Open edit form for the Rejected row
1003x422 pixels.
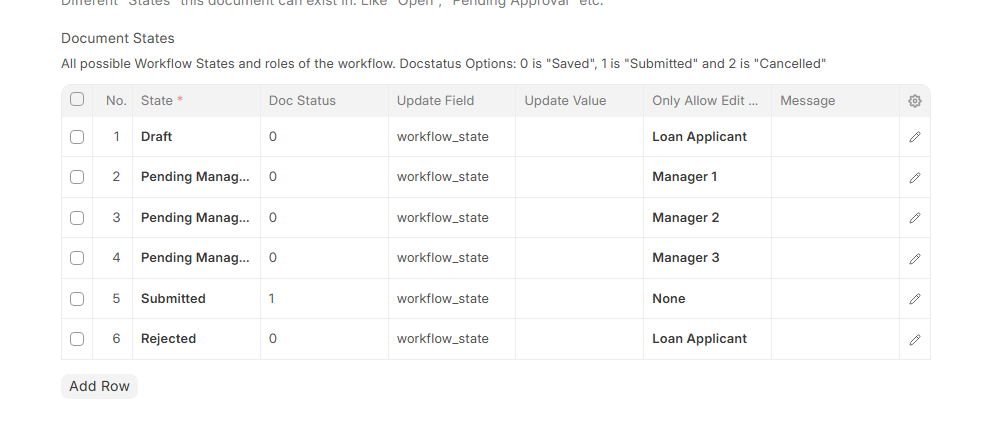(914, 339)
